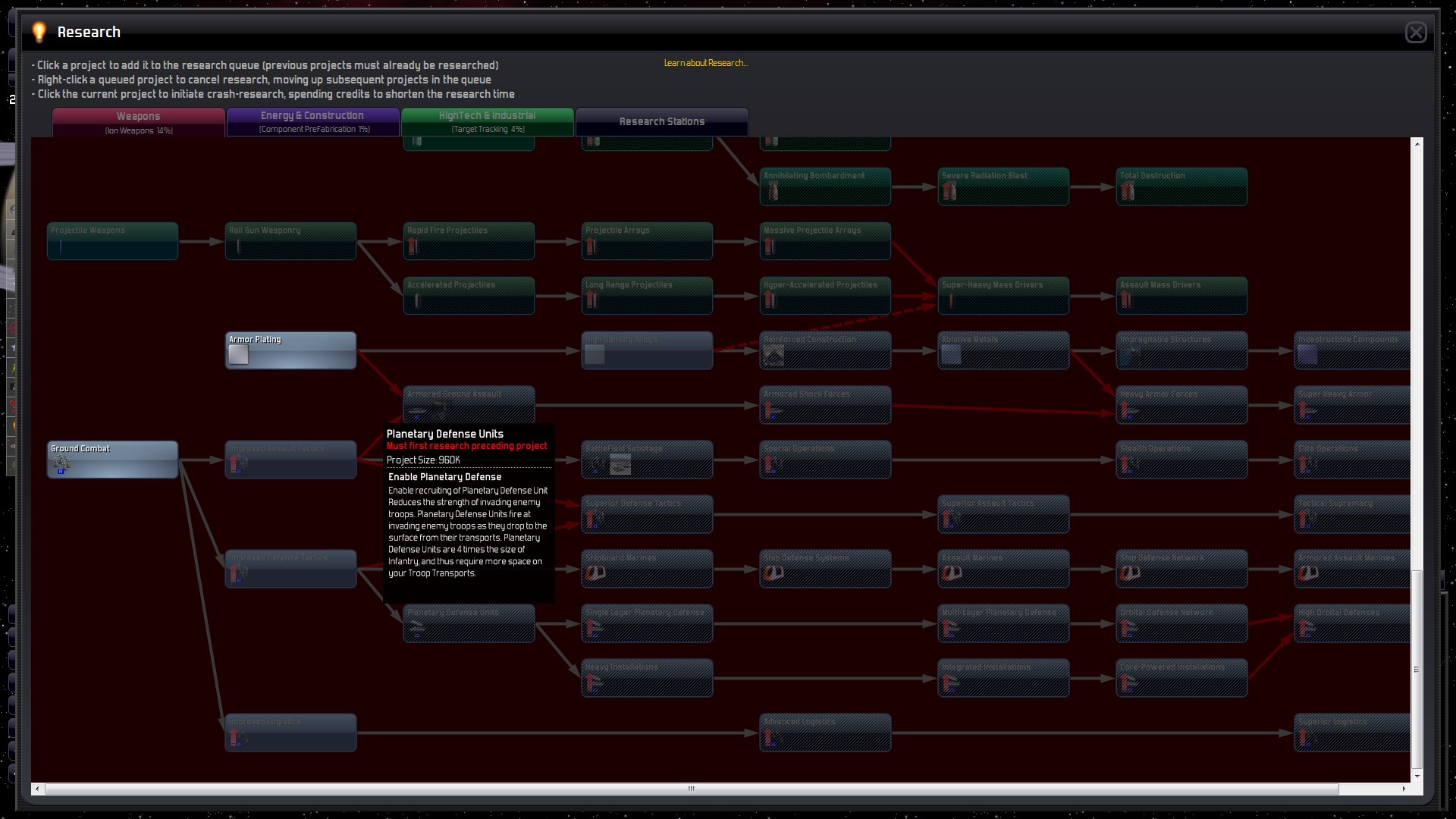
Task: Click the lightbulb Research icon
Action: [x=39, y=32]
